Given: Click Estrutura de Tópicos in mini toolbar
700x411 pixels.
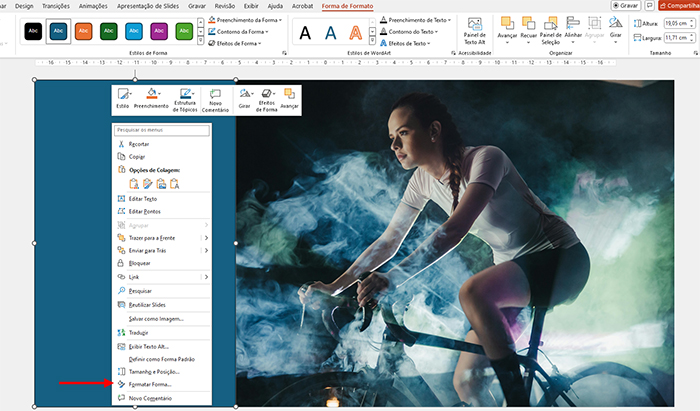Looking at the screenshot, I should (185, 100).
